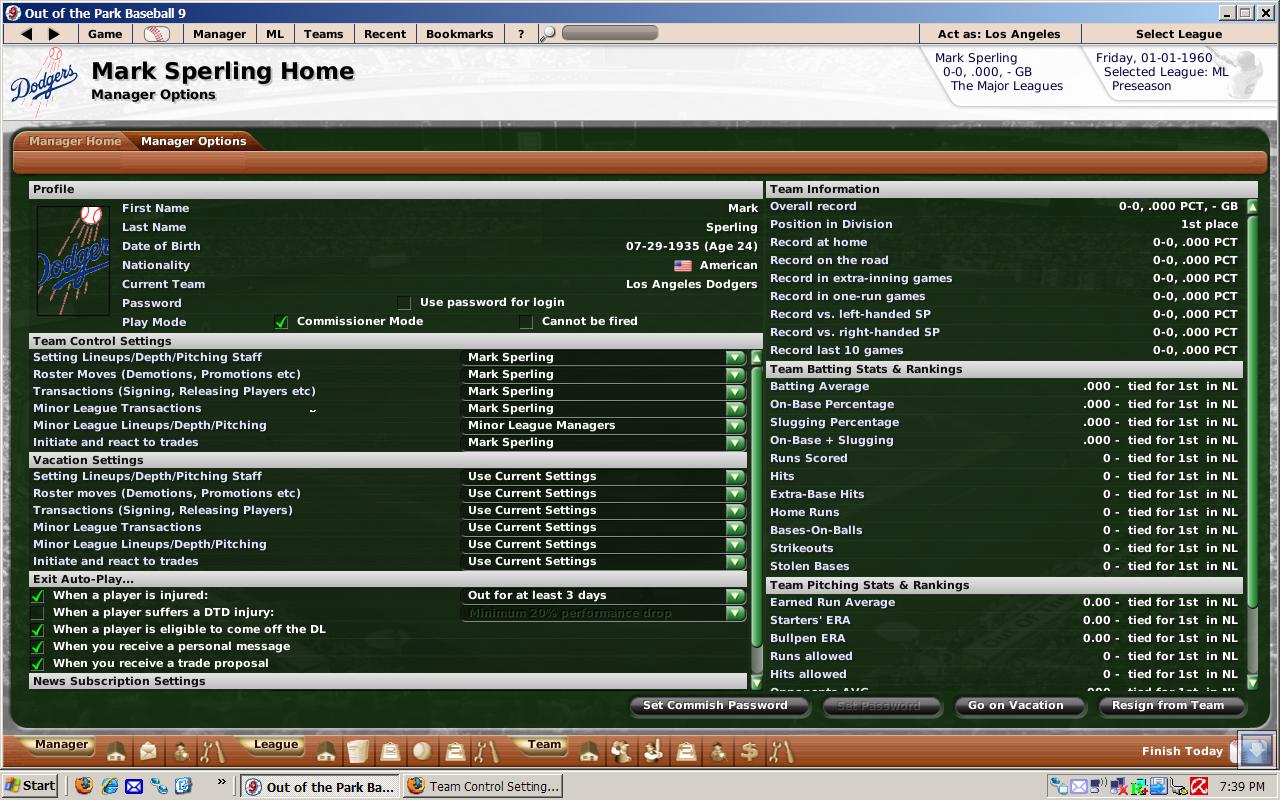Click the magnifying glass search icon
Screen dimensions: 1280x800
click(547, 34)
